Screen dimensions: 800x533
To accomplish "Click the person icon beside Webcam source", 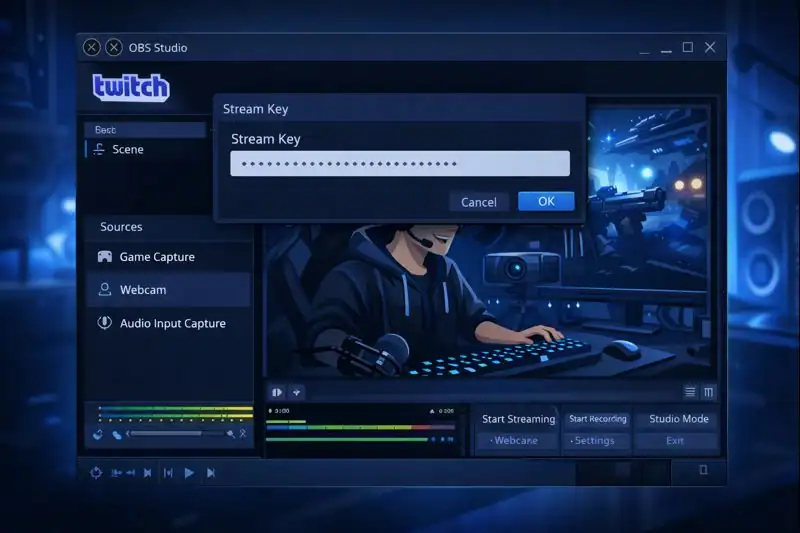I will tap(105, 290).
